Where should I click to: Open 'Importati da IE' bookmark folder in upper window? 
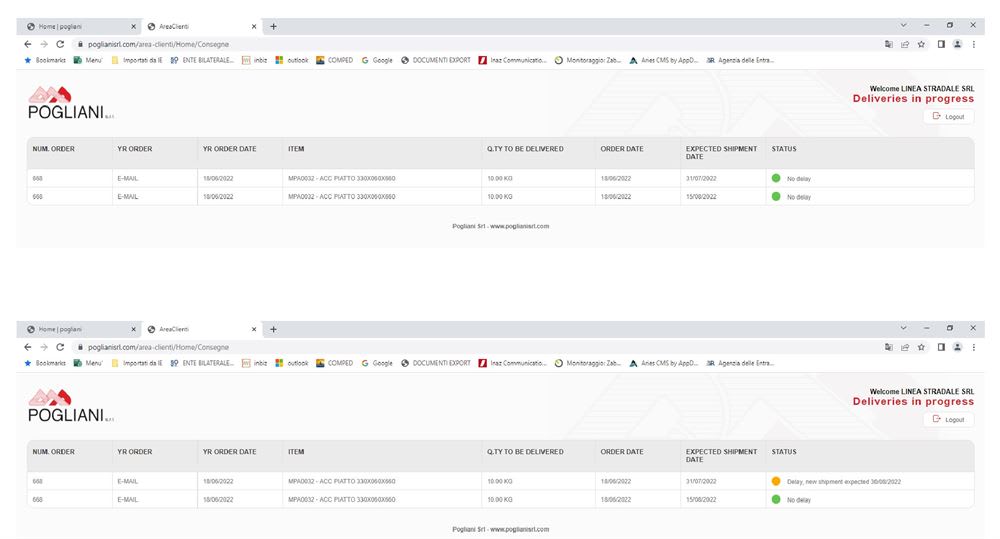coord(136,60)
